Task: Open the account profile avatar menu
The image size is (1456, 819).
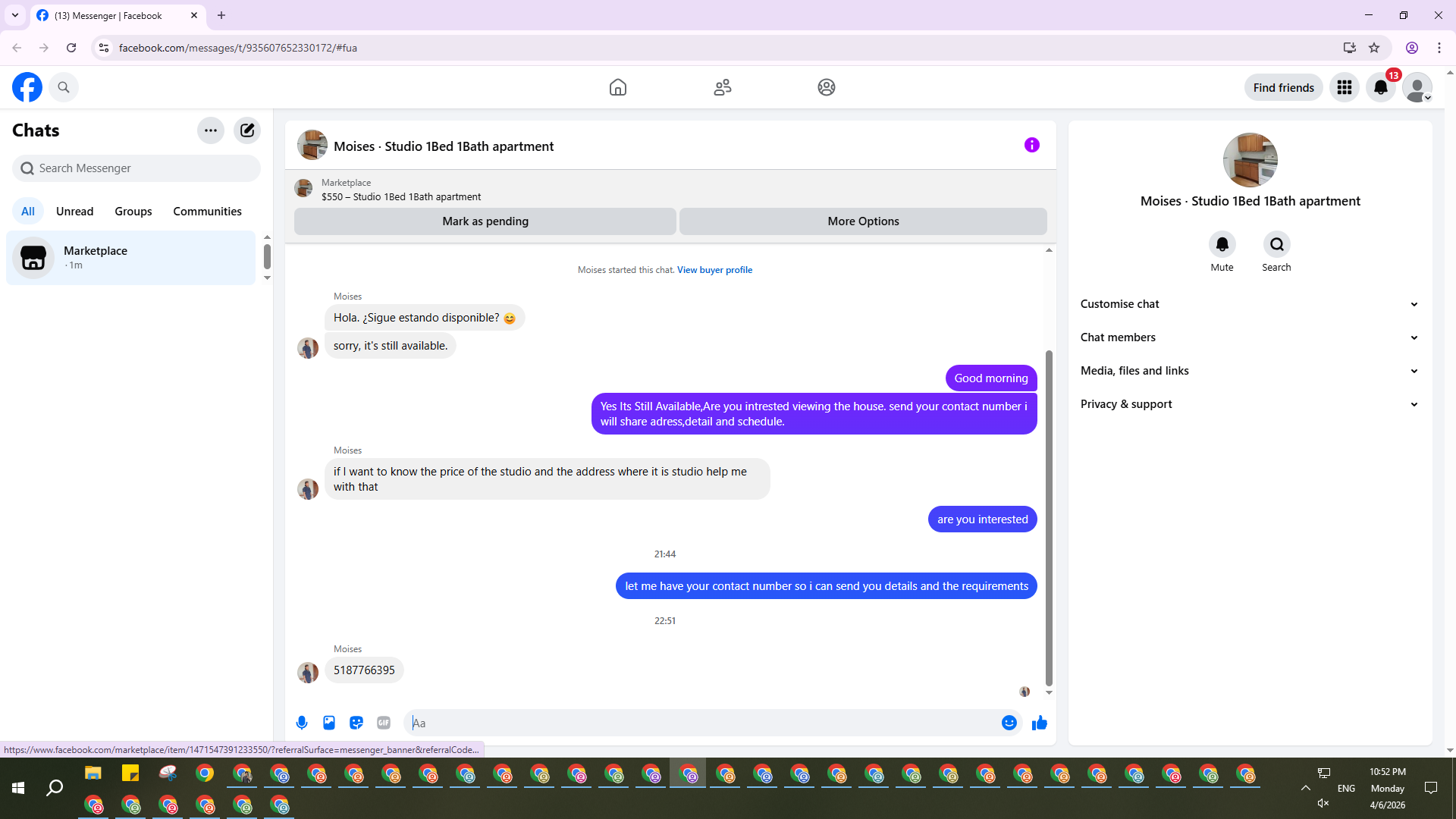Action: point(1417,87)
